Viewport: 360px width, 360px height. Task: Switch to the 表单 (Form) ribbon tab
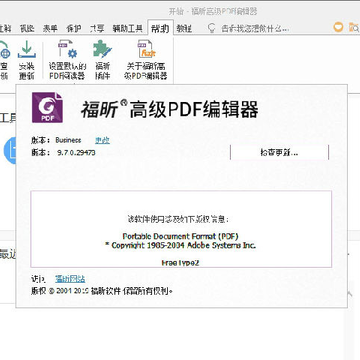(50, 29)
